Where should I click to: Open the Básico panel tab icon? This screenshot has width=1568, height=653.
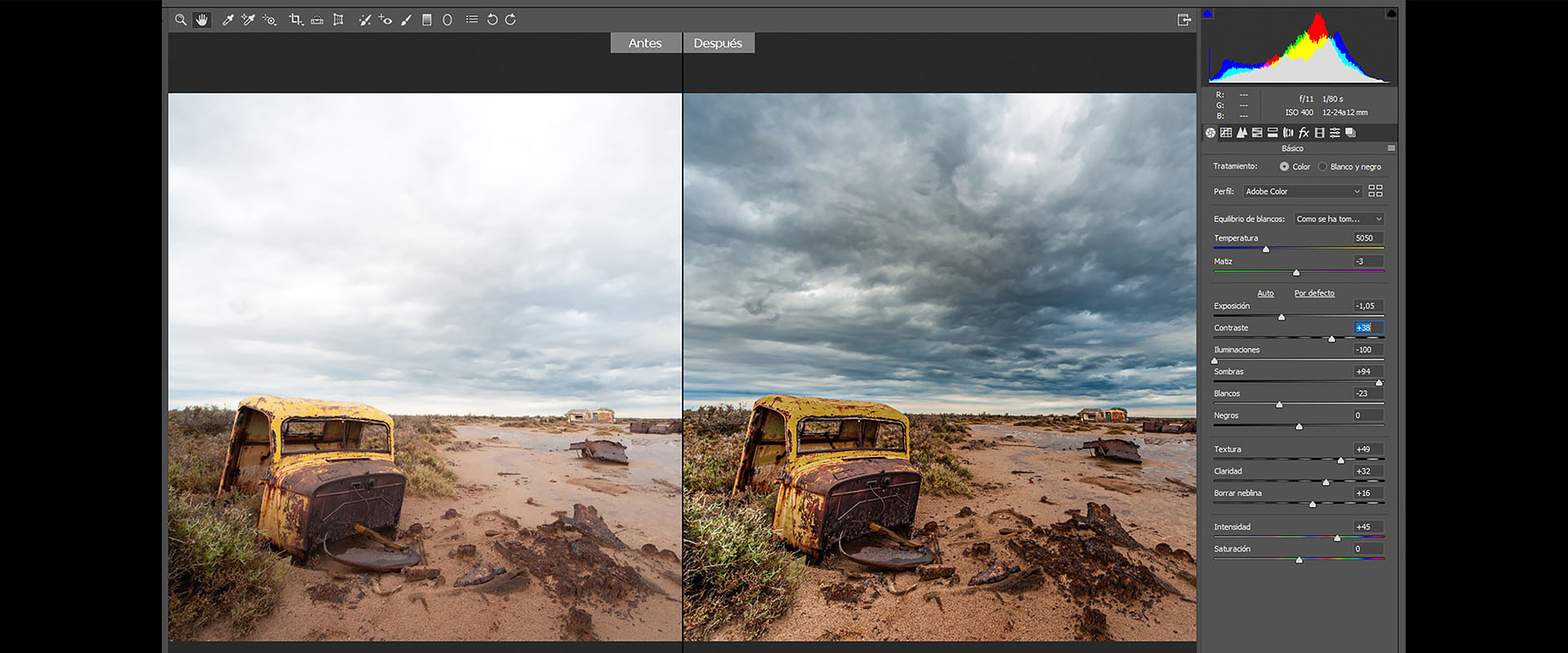tap(1210, 132)
